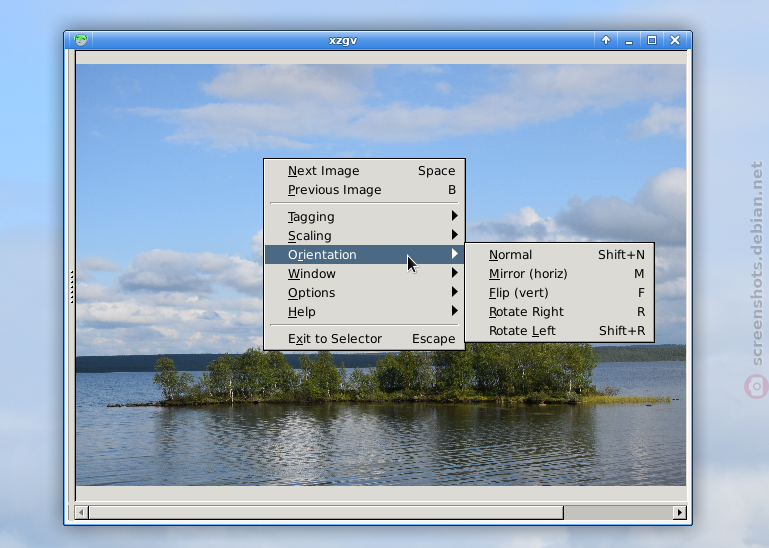Click the horizontal scrollbar thumb
The image size is (769, 548).
[x=326, y=513]
